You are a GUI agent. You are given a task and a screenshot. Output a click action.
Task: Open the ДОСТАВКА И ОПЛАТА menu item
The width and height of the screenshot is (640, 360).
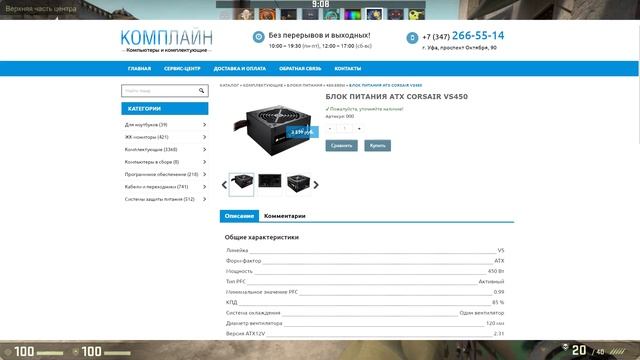click(240, 69)
